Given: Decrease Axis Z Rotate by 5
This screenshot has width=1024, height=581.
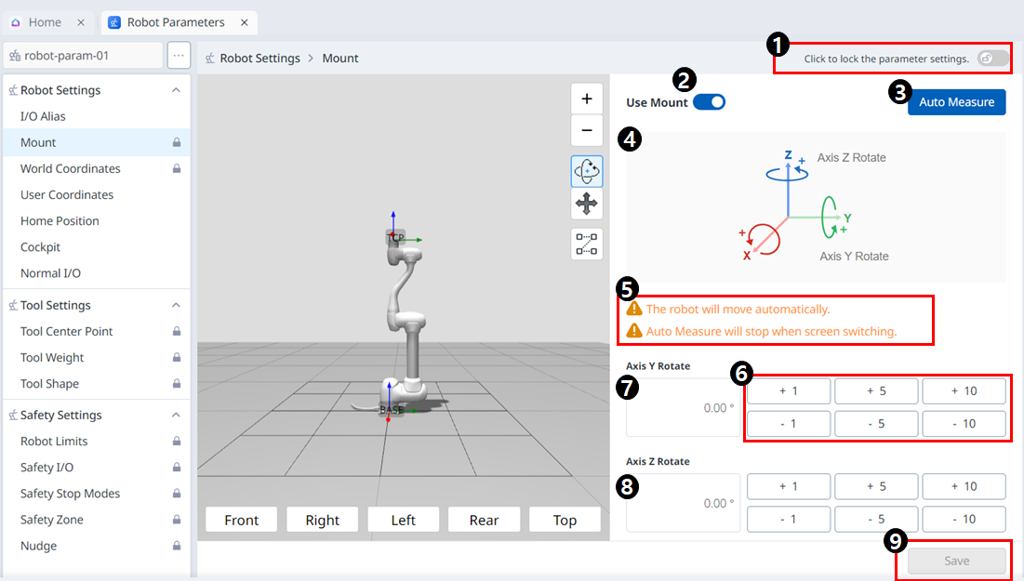Looking at the screenshot, I should click(x=876, y=519).
